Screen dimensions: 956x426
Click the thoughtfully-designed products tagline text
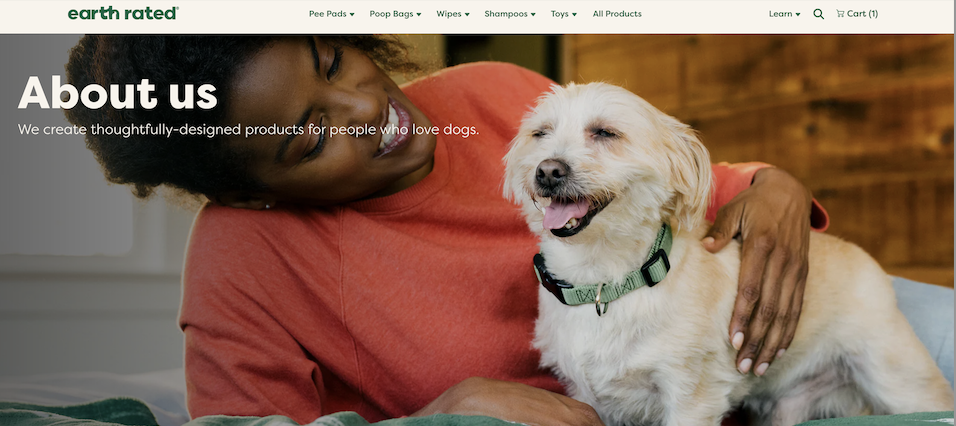coord(248,130)
